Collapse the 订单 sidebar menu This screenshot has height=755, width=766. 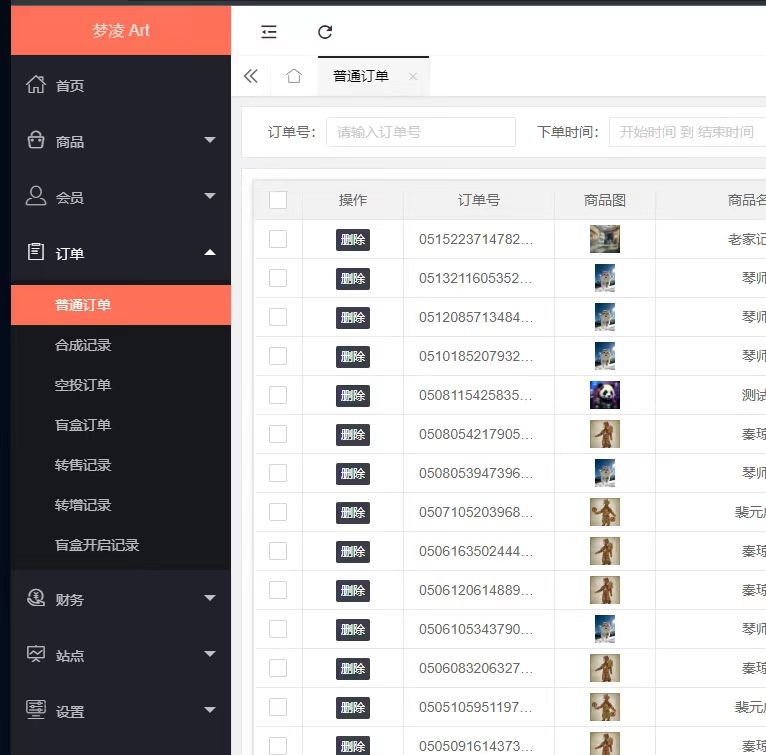pos(120,253)
